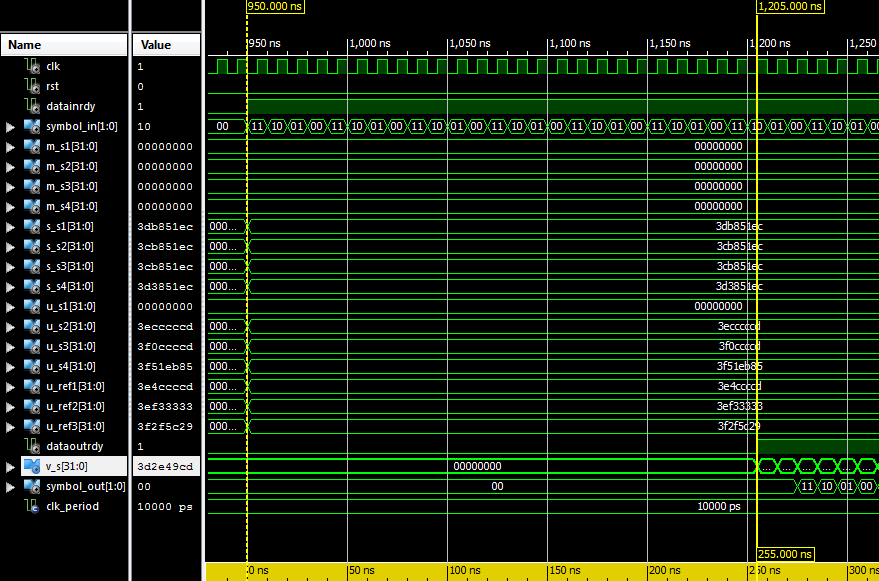This screenshot has height=581, width=879.
Task: Click the bus icon beside s_s3[31:0]
Action: [33, 267]
